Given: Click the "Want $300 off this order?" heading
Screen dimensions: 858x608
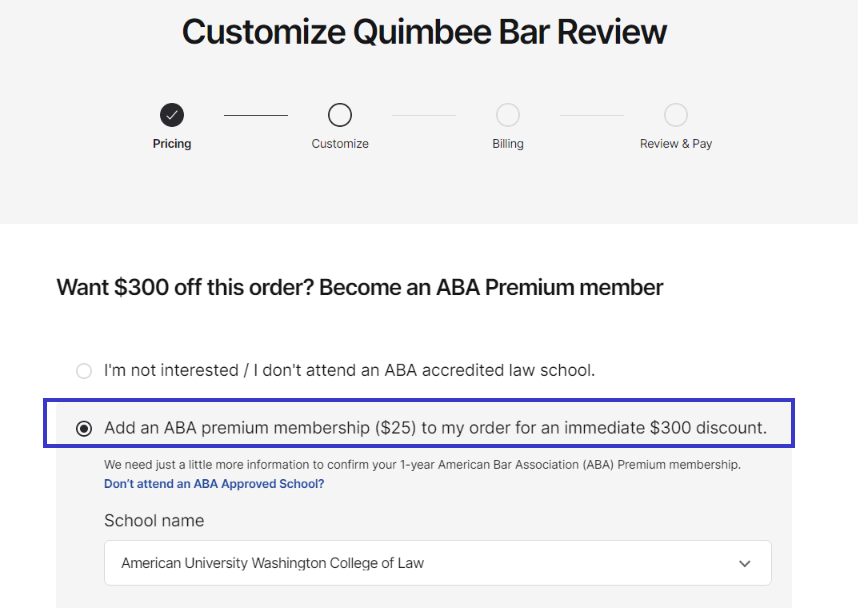Looking at the screenshot, I should [360, 287].
